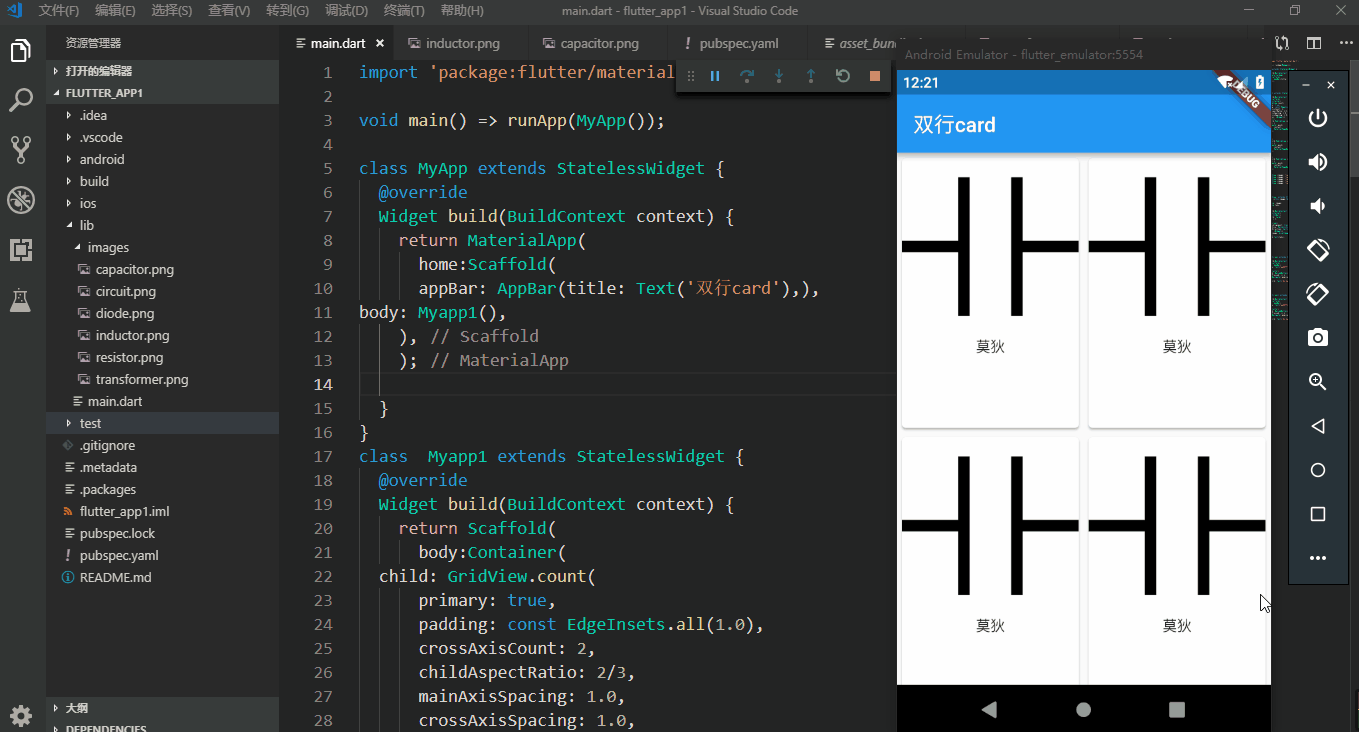Open the Extensions view in activity bar

[x=21, y=250]
